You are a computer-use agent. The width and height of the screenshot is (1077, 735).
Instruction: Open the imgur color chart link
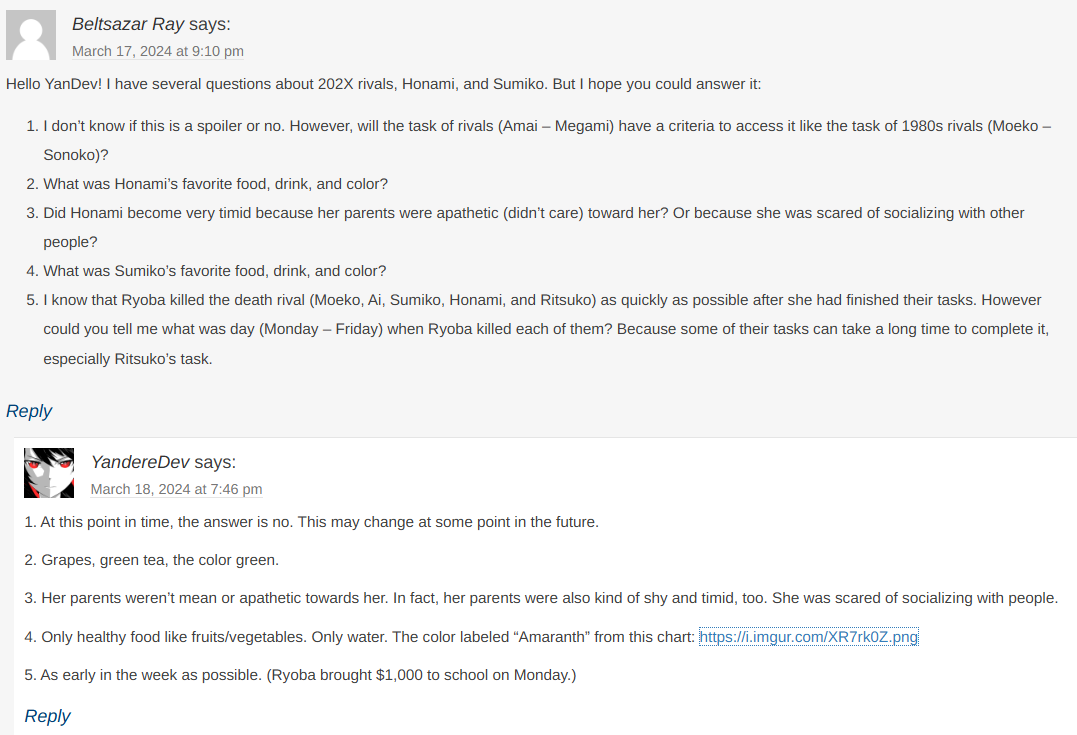pyautogui.click(x=808, y=637)
